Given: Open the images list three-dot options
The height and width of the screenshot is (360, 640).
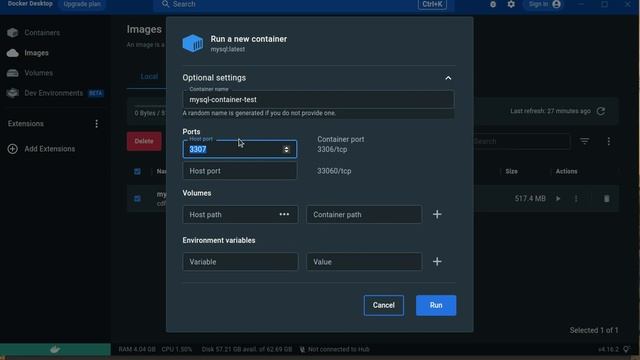Looking at the screenshot, I should (609, 141).
